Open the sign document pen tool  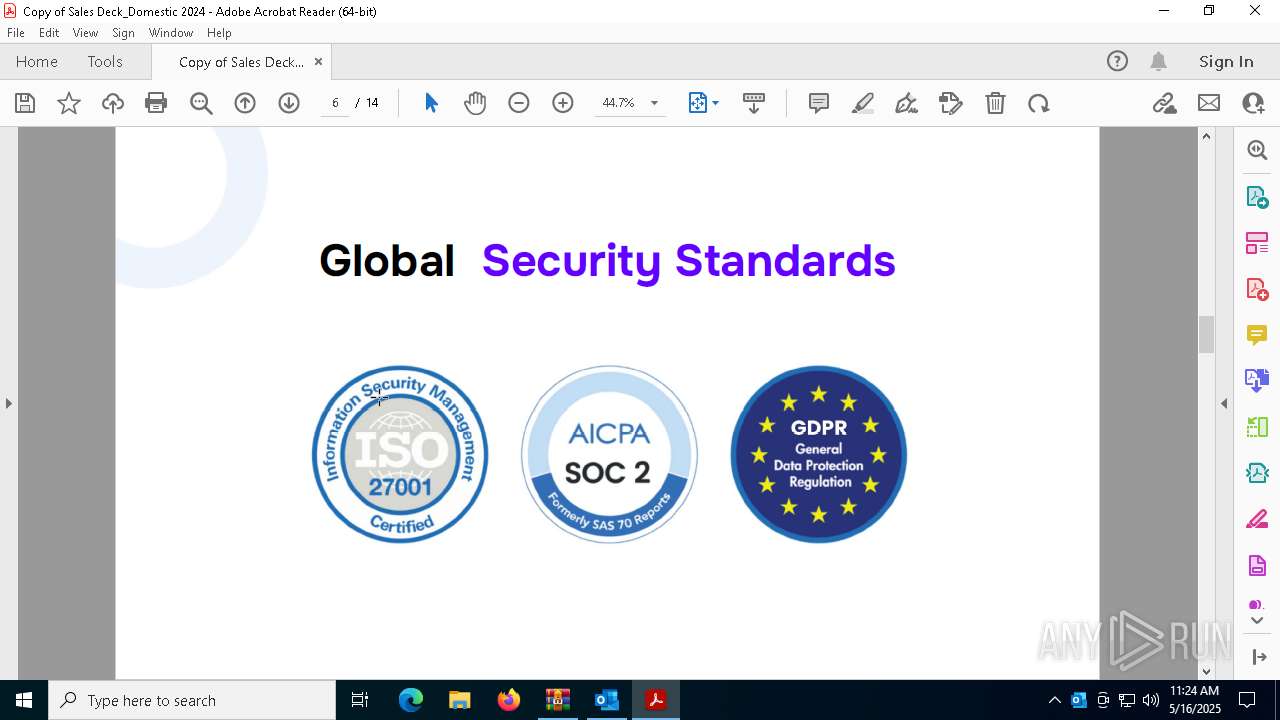point(907,103)
